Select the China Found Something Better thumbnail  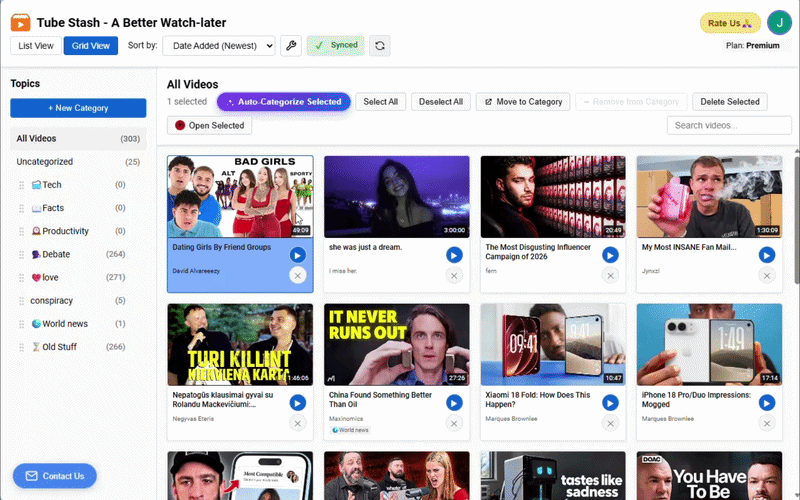[x=396, y=344]
